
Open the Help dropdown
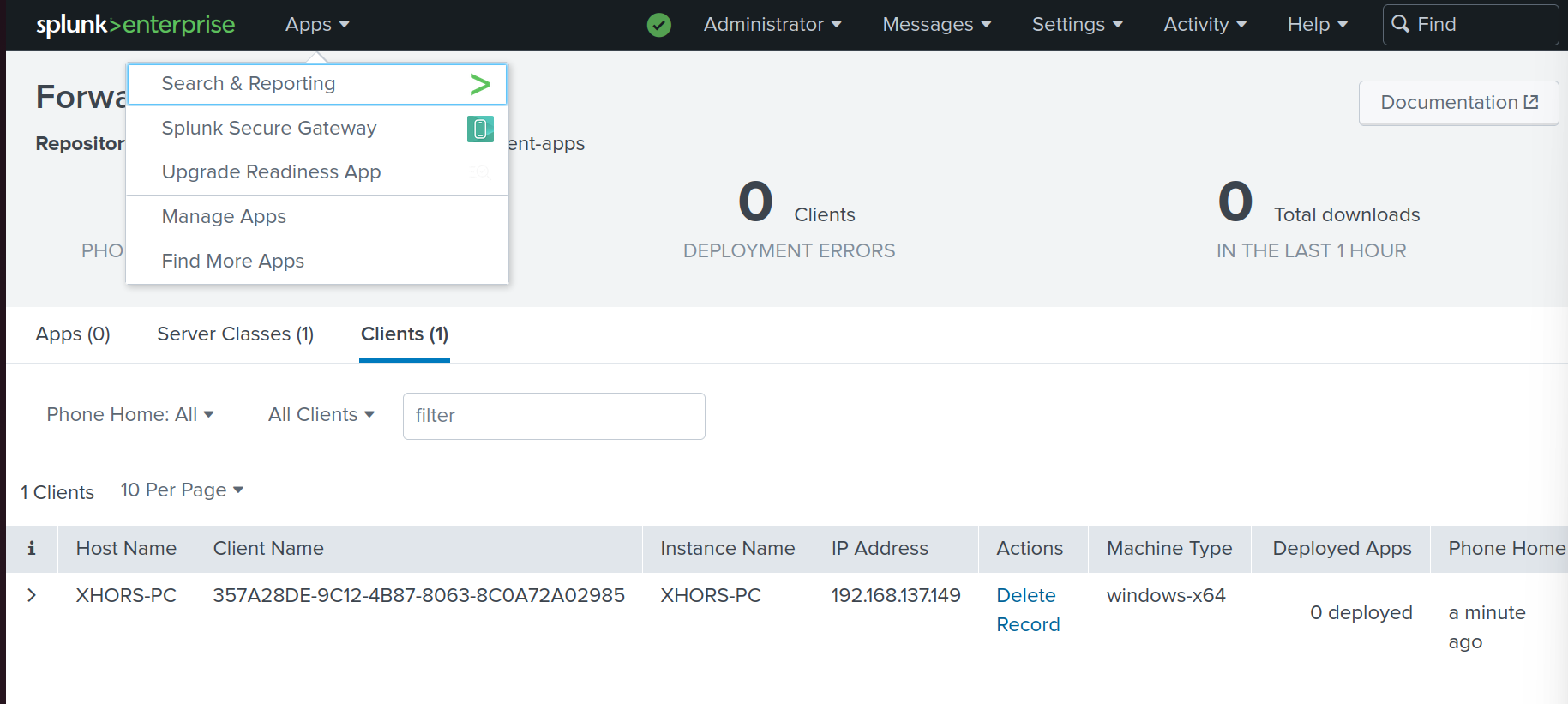[x=1318, y=25]
